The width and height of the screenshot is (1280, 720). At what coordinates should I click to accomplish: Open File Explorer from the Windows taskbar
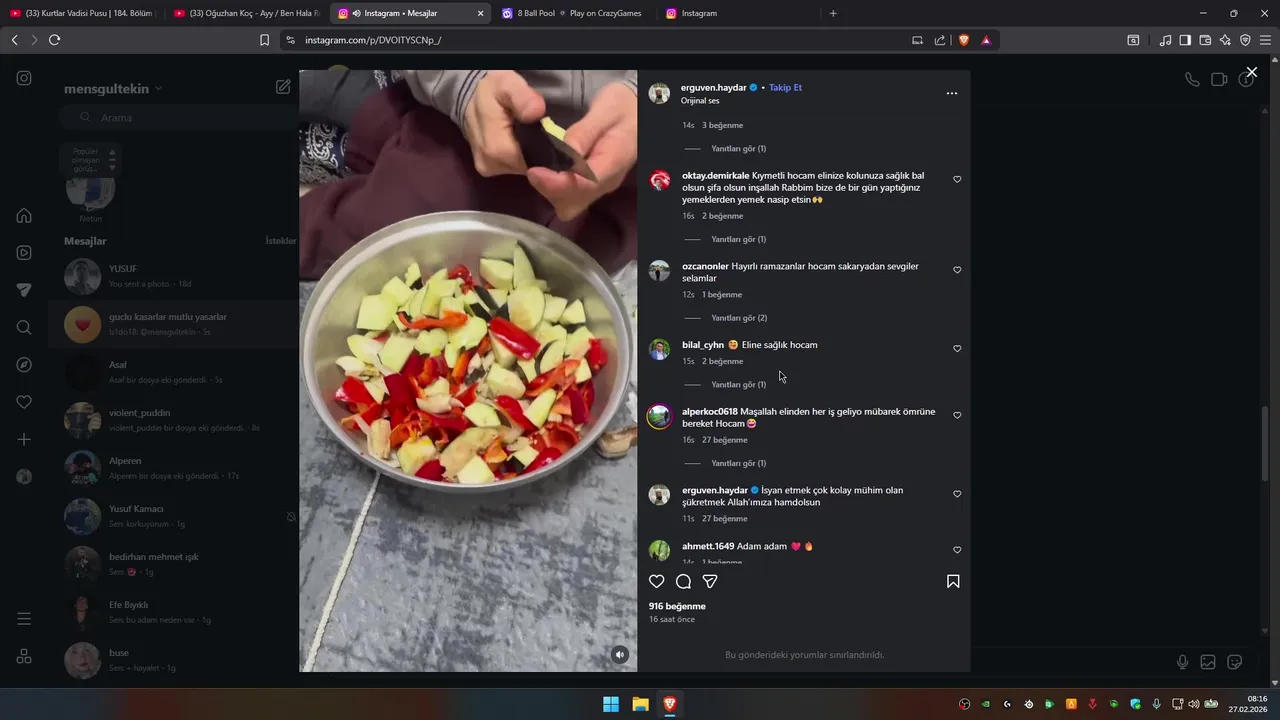[640, 704]
